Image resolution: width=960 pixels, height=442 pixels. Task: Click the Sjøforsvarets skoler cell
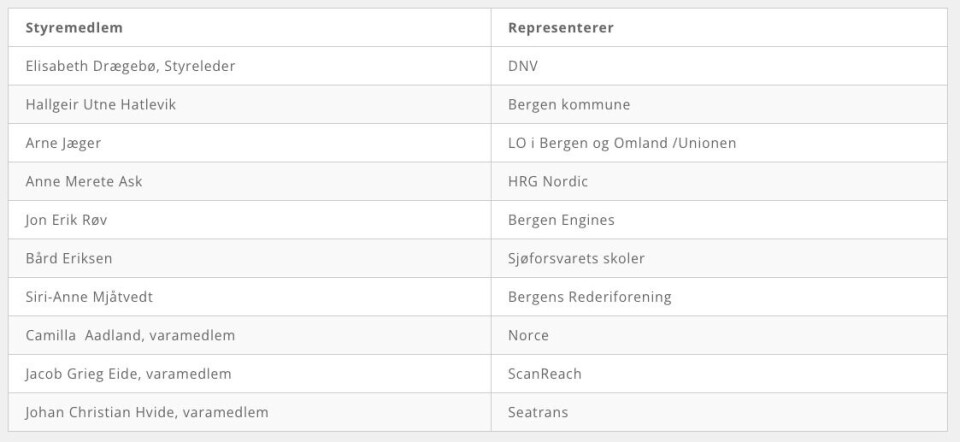coord(576,259)
